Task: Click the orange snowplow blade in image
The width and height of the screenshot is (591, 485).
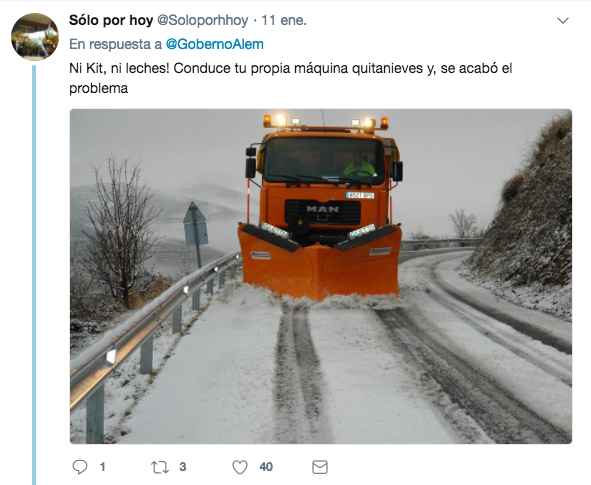Action: coord(319,262)
